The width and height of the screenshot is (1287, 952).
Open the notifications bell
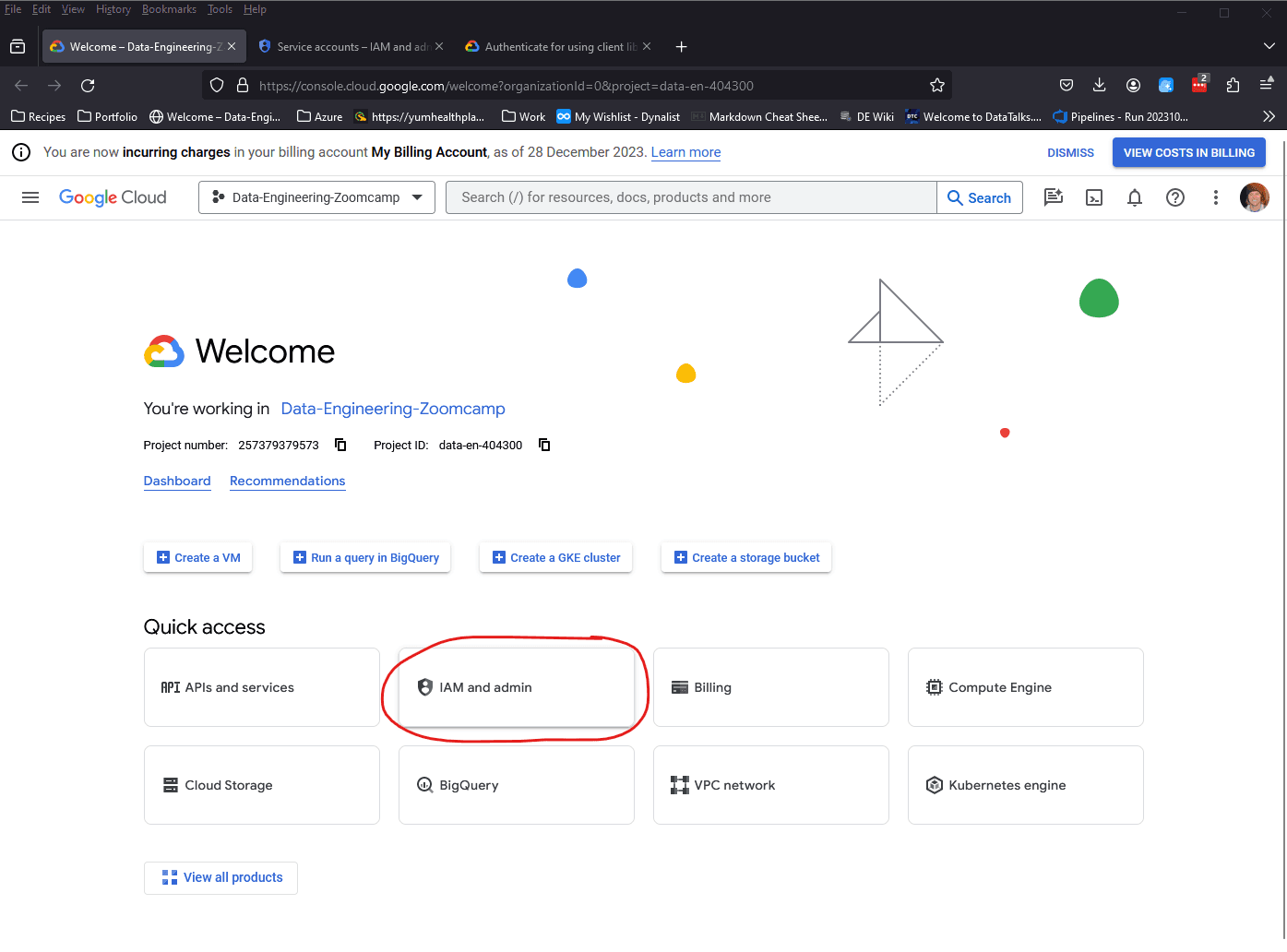point(1135,197)
